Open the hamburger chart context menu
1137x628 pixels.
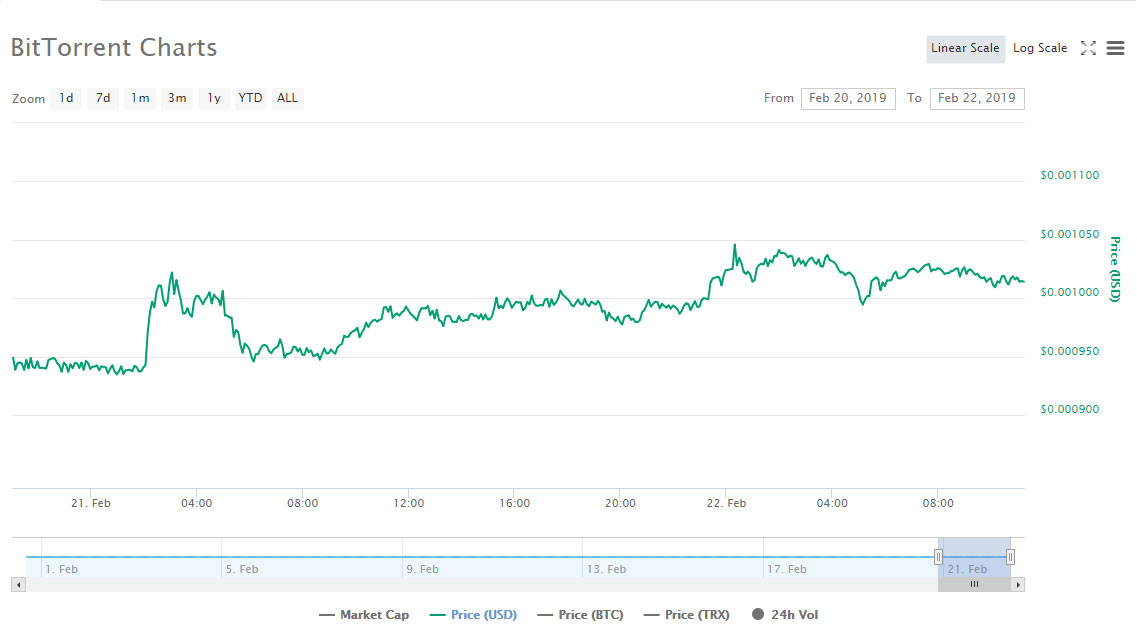pos(1115,48)
